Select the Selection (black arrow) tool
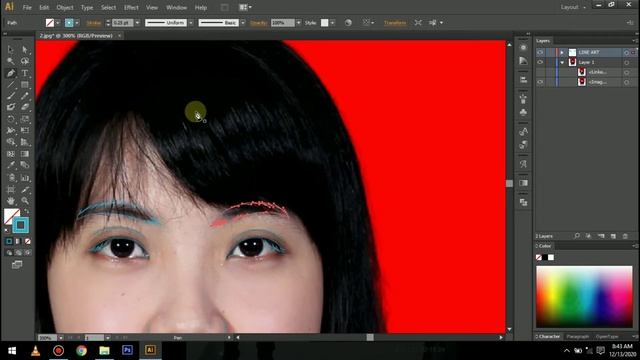Screen dimensions: 640x360 (11, 49)
